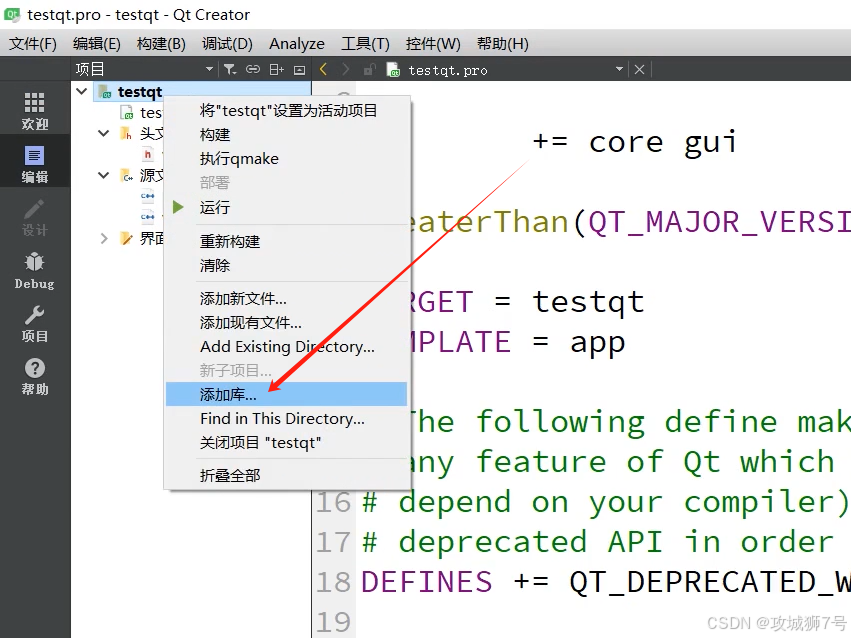Open the Design (设计) mode
Viewport: 851px width, 638px height.
(x=35, y=217)
